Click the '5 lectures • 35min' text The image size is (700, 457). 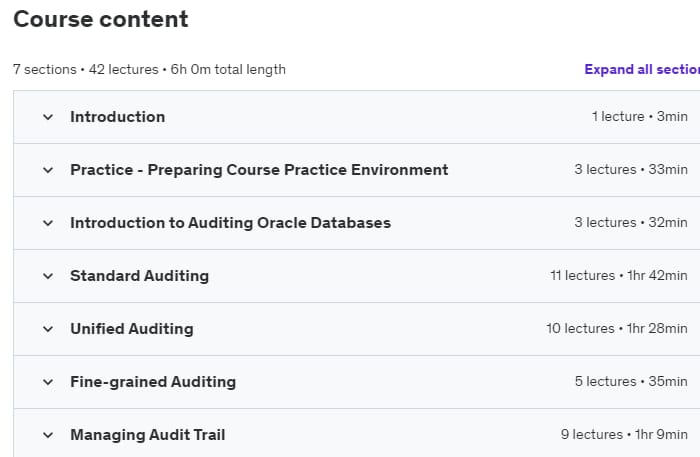coord(631,382)
